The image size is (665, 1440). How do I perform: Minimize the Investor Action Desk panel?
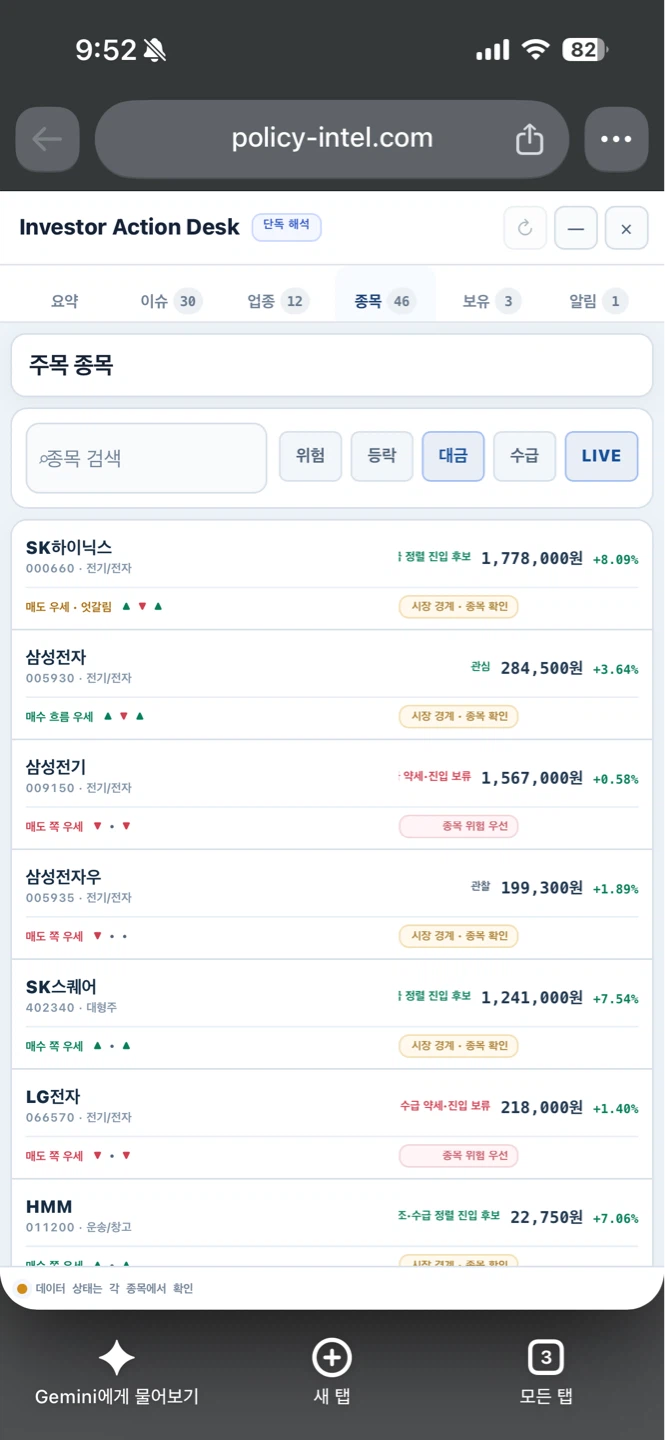tap(576, 228)
